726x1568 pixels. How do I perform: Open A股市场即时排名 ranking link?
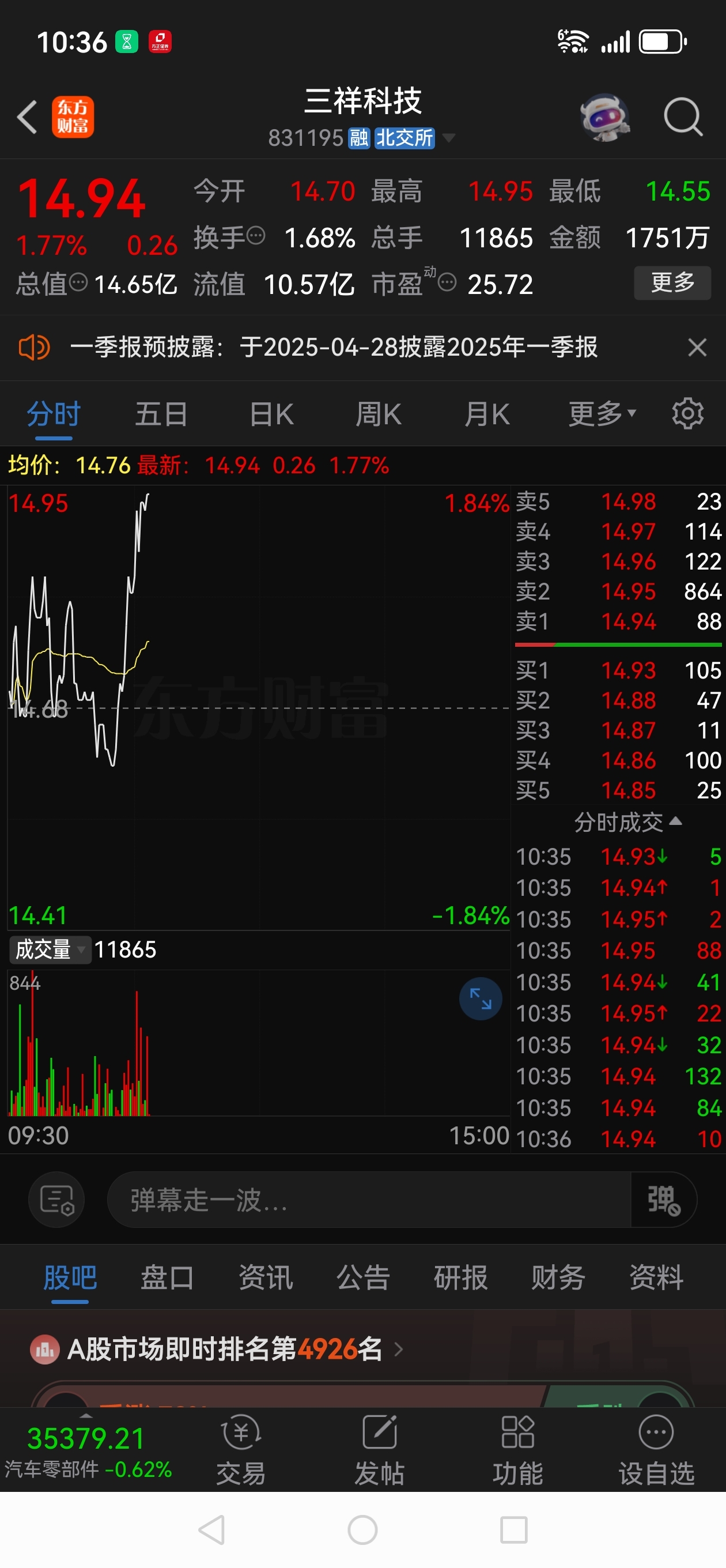pyautogui.click(x=225, y=1350)
